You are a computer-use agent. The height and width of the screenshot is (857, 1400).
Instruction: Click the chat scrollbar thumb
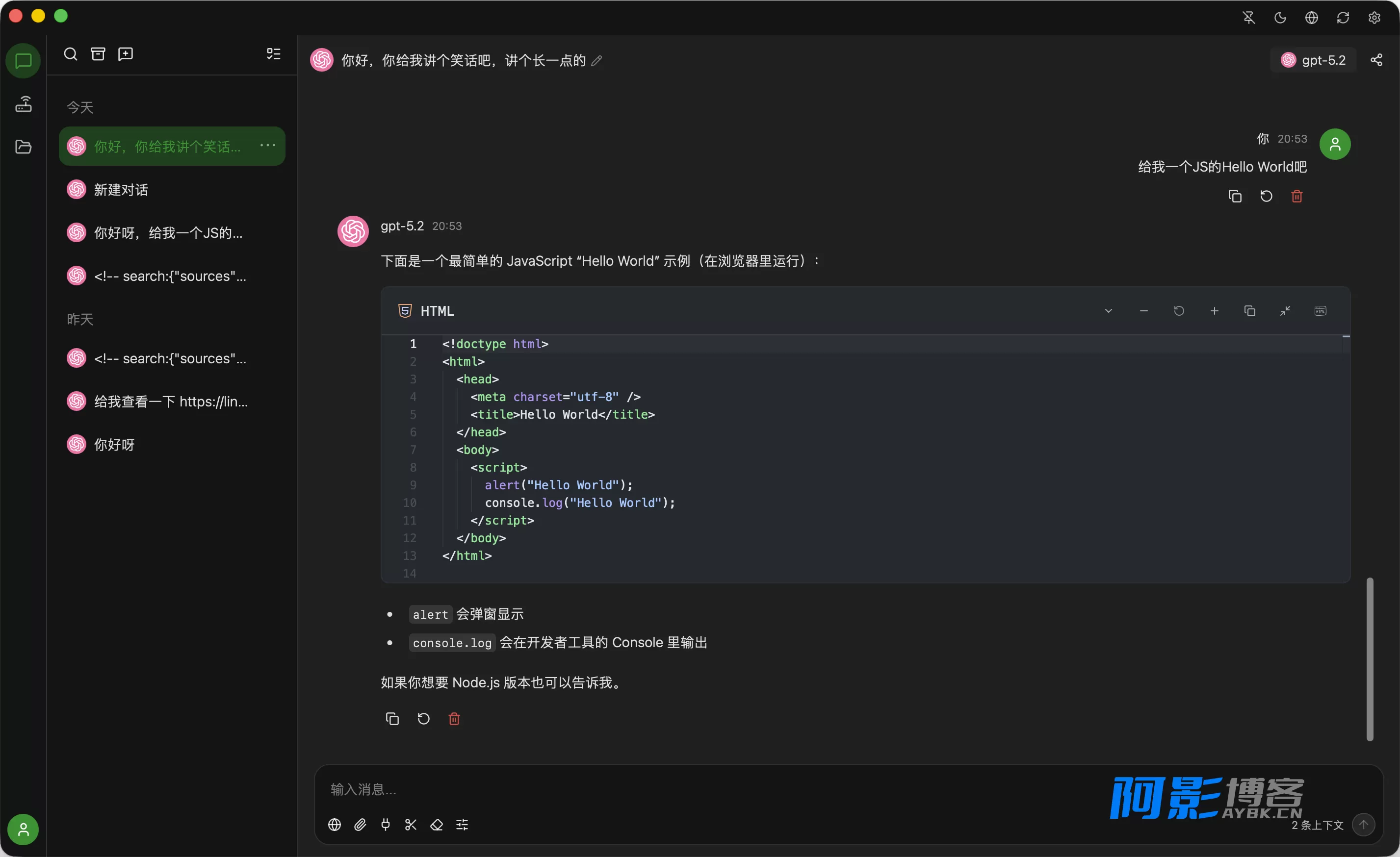point(1370,659)
